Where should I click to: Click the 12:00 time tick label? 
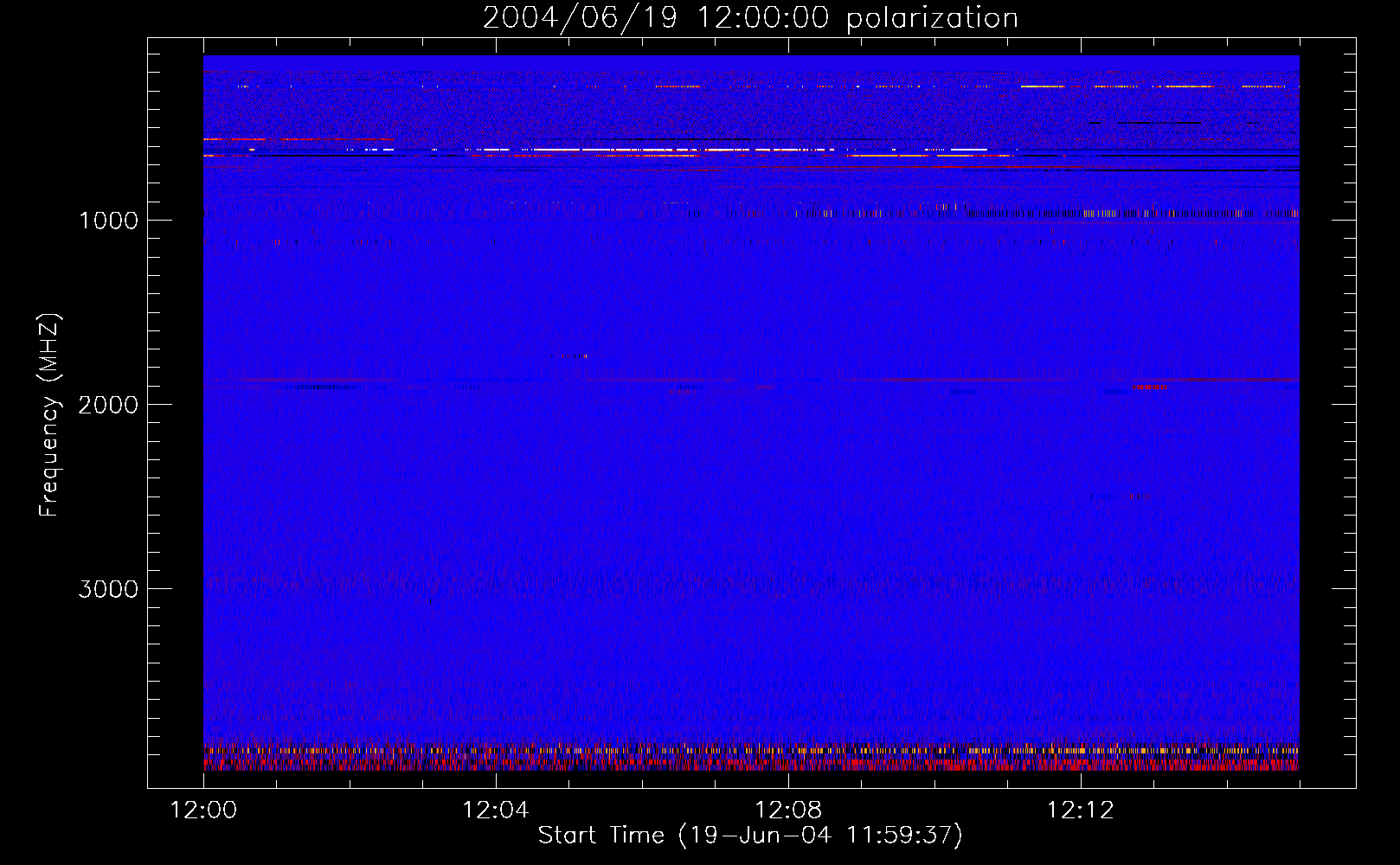pos(203,811)
